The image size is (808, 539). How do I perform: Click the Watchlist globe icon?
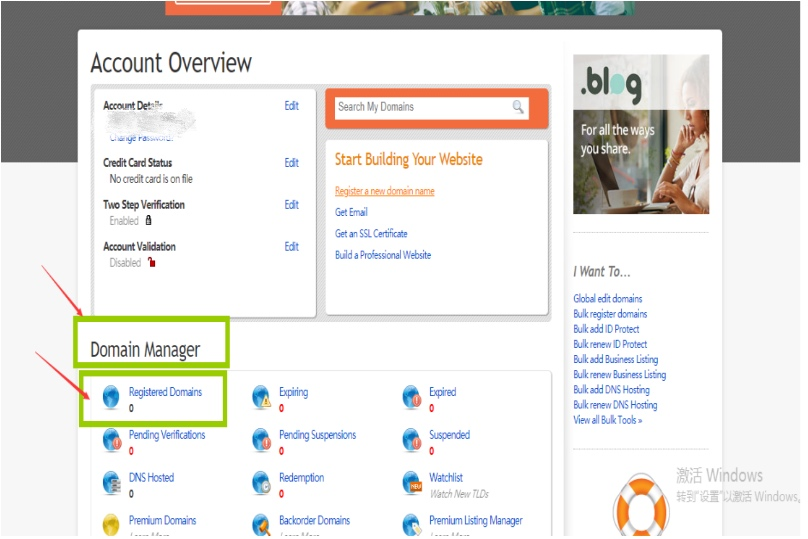pos(412,483)
